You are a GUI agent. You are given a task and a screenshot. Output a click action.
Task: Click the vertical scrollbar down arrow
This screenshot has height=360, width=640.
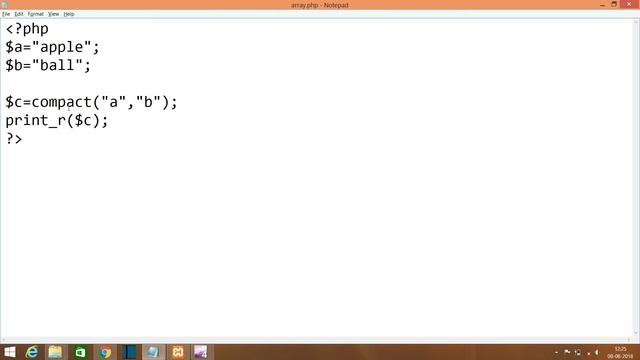(x=636, y=333)
